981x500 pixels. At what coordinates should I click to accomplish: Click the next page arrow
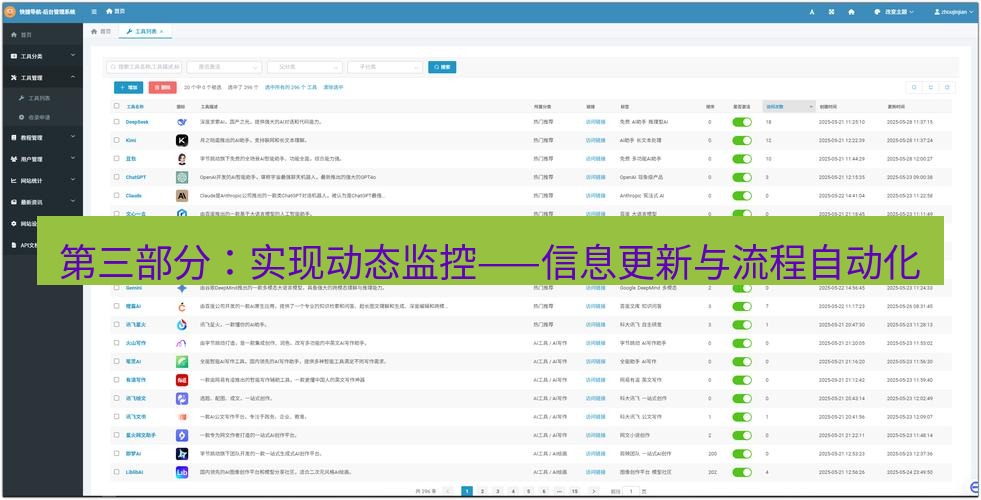point(594,491)
